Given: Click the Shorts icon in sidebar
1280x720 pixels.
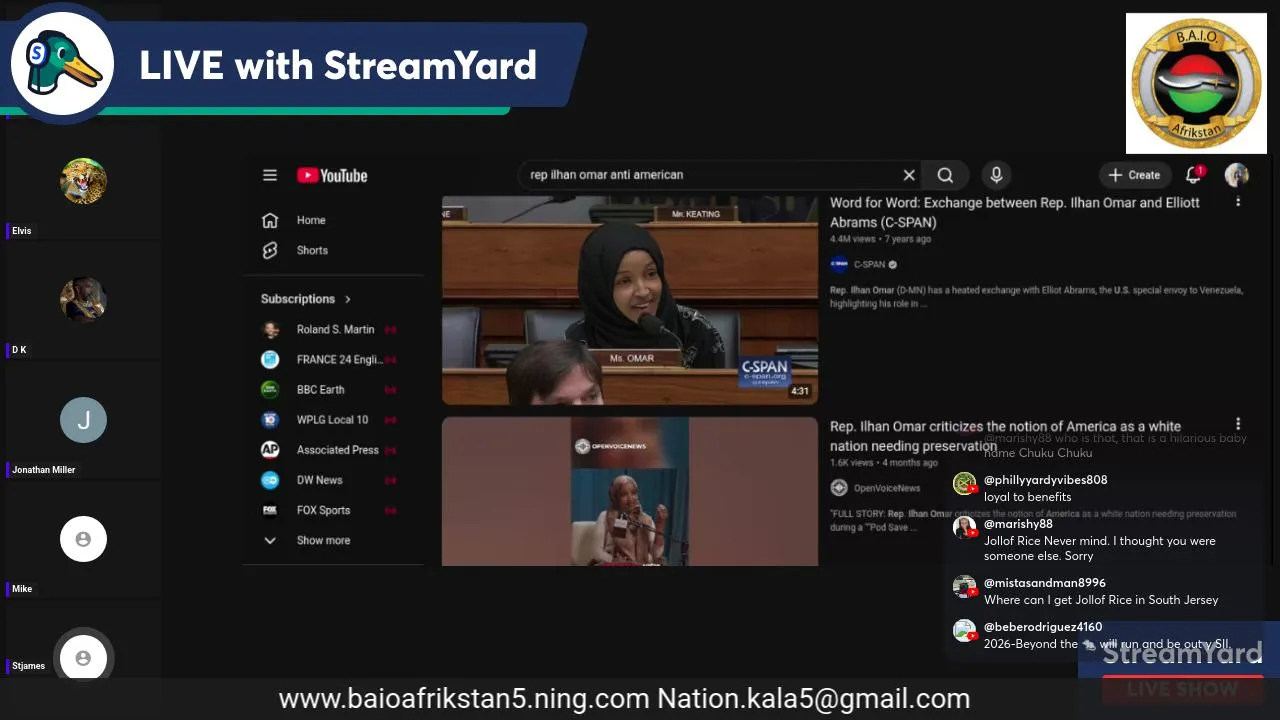Looking at the screenshot, I should (270, 250).
